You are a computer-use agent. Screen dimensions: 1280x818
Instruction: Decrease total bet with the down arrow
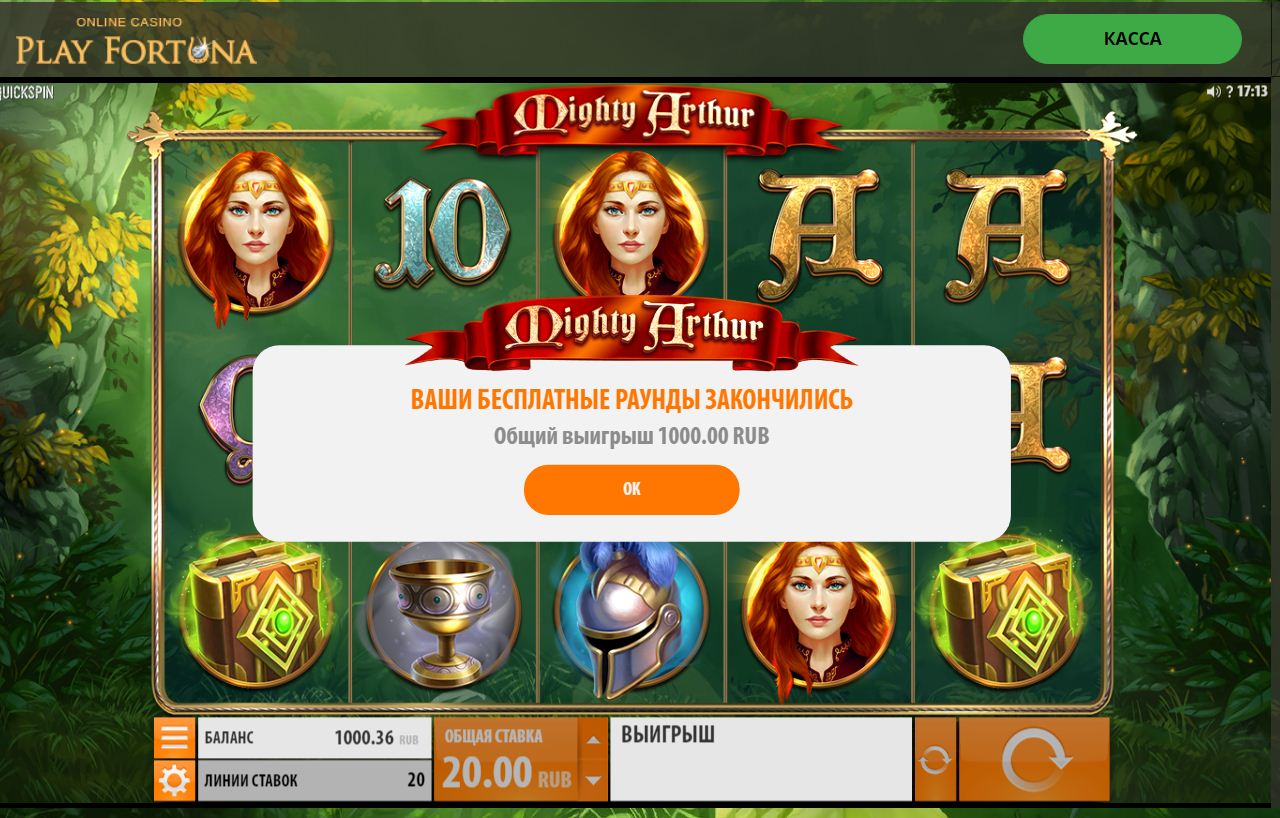point(593,780)
